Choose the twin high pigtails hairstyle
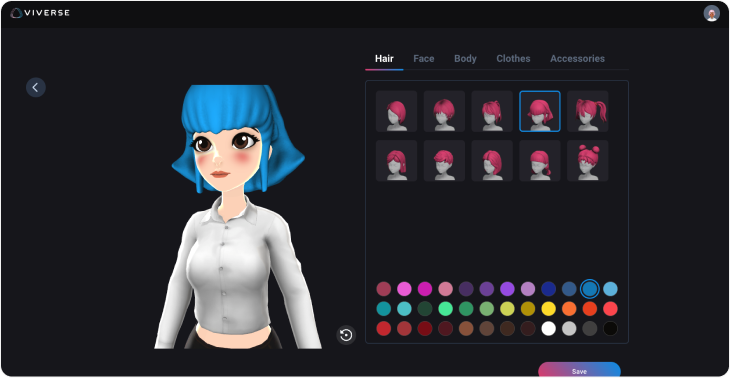 [x=588, y=111]
